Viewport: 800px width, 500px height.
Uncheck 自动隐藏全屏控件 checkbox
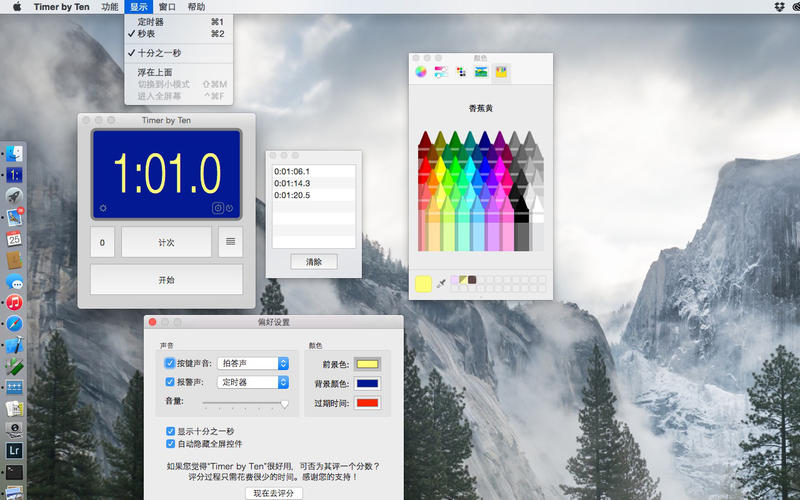pos(170,444)
